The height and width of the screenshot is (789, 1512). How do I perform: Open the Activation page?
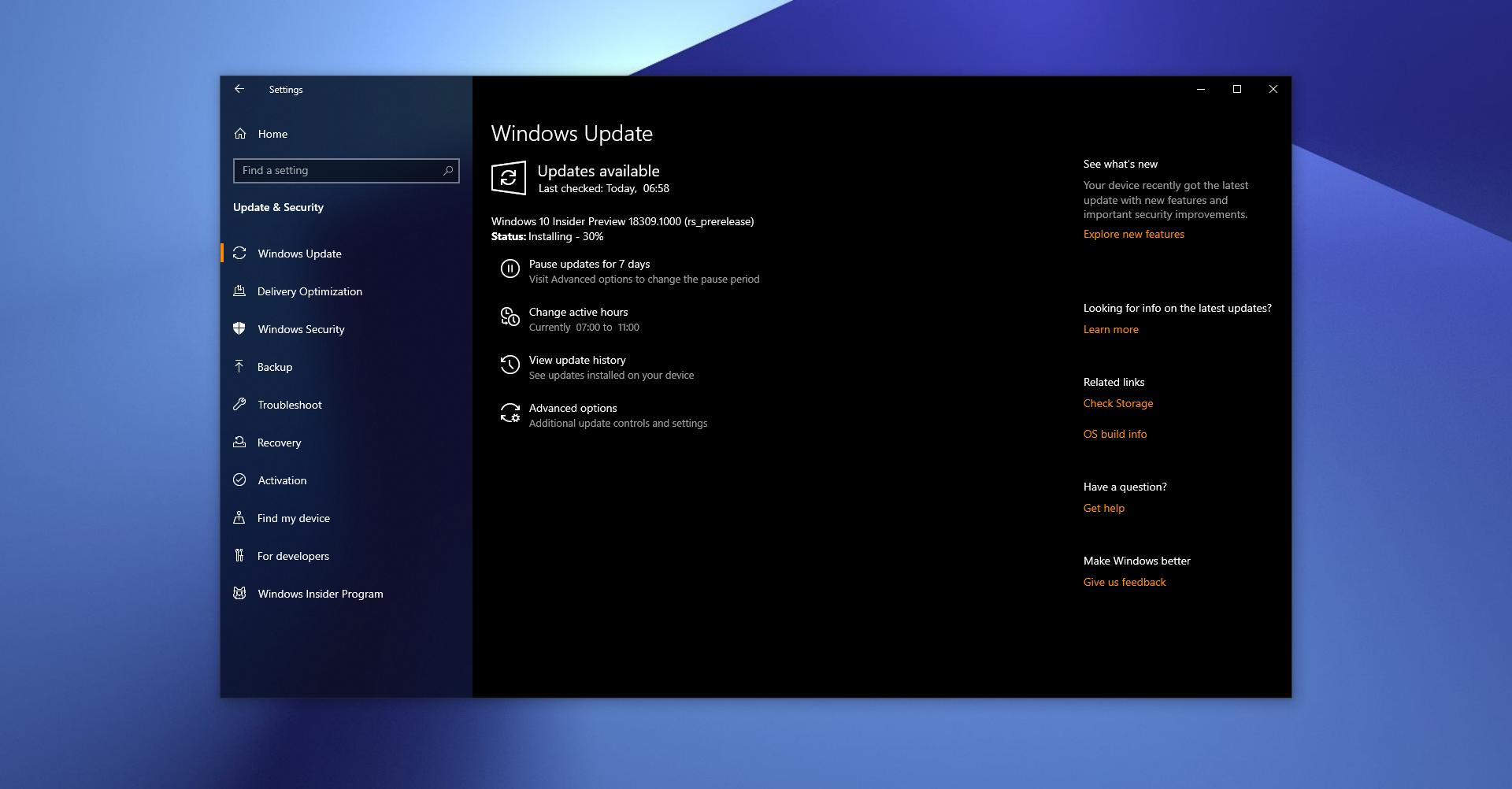(346, 480)
